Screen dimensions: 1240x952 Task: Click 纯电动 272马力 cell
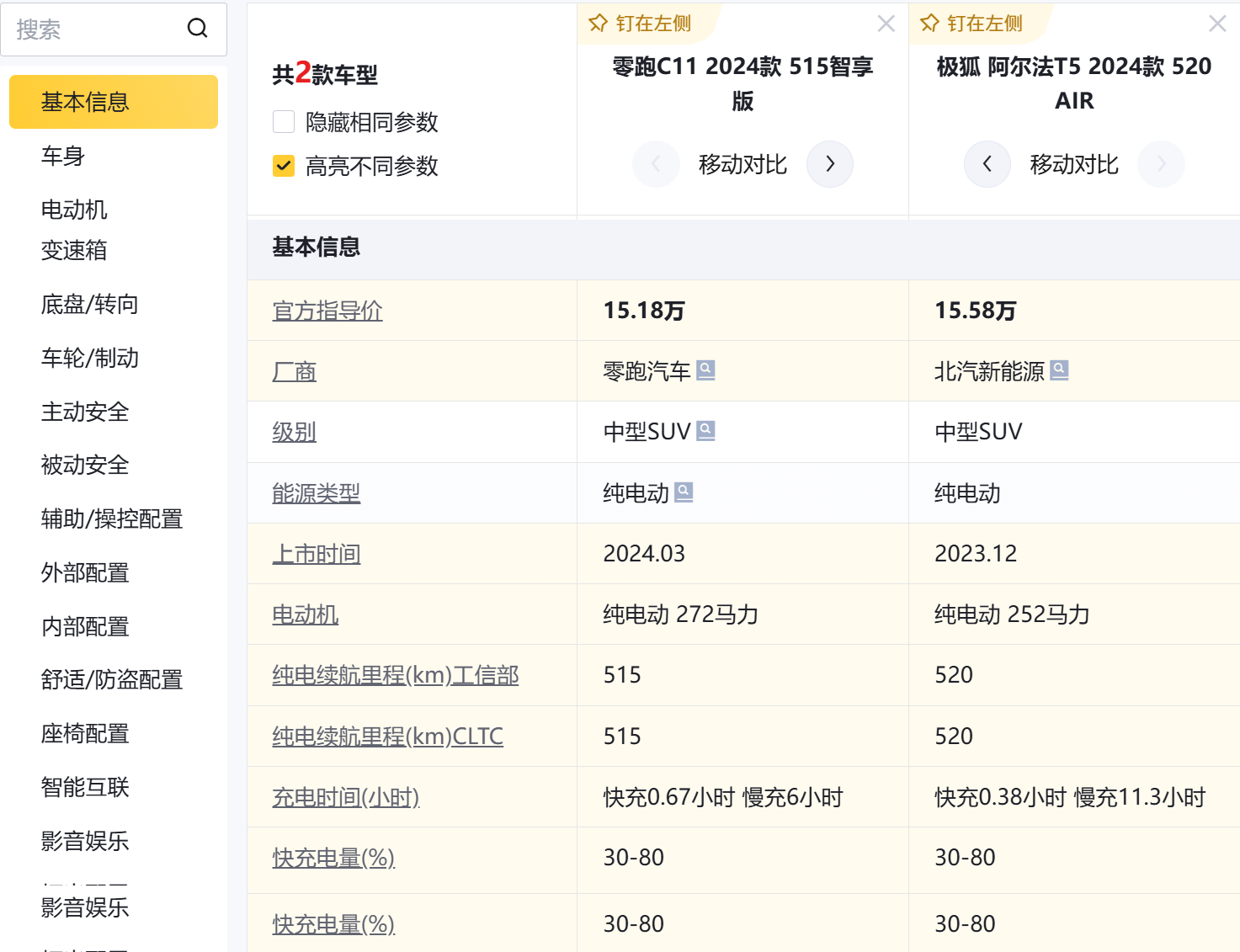[x=742, y=614]
